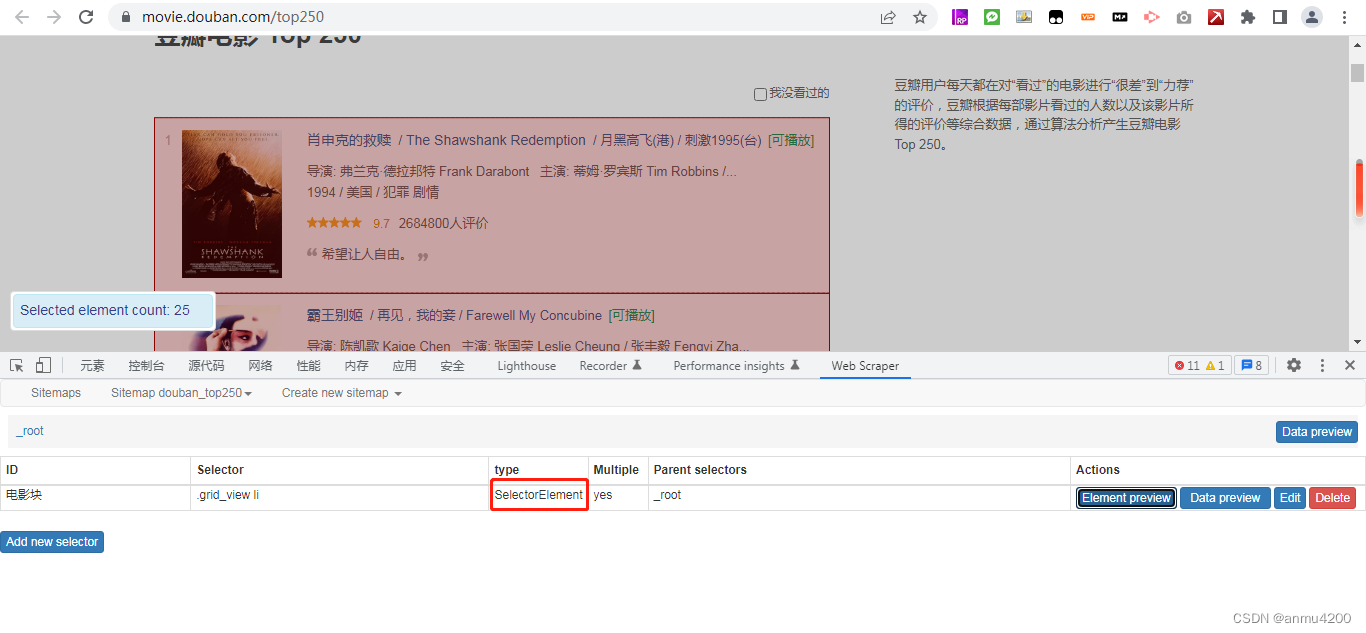Switch to the 安全 tab
This screenshot has width=1366, height=633.
[452, 366]
